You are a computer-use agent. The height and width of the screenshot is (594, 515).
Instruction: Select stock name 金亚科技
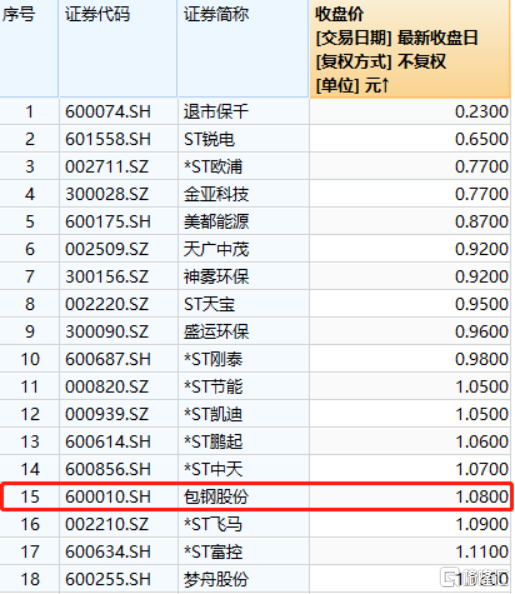coord(216,194)
